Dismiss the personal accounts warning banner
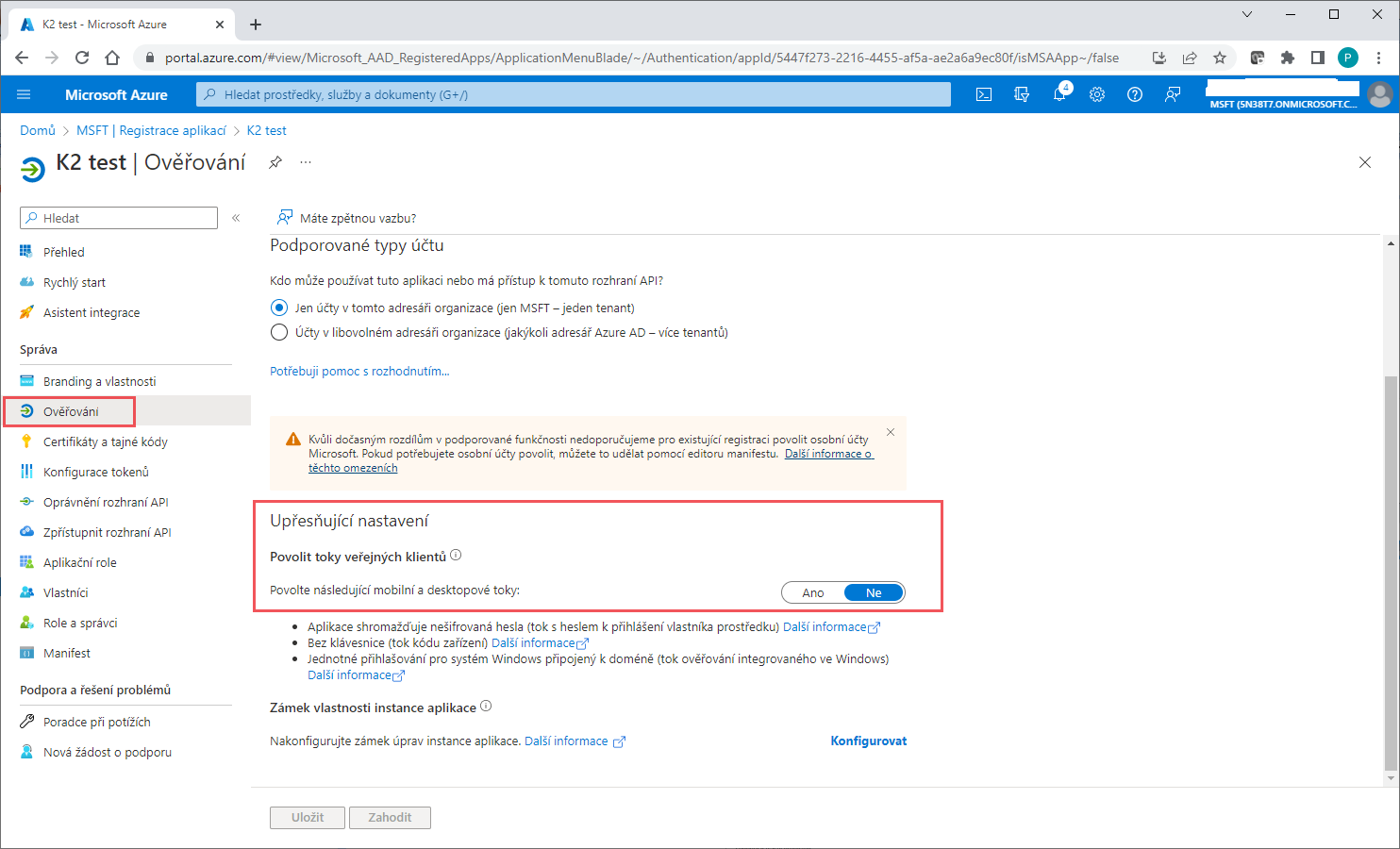The width and height of the screenshot is (1400, 849). point(891,432)
